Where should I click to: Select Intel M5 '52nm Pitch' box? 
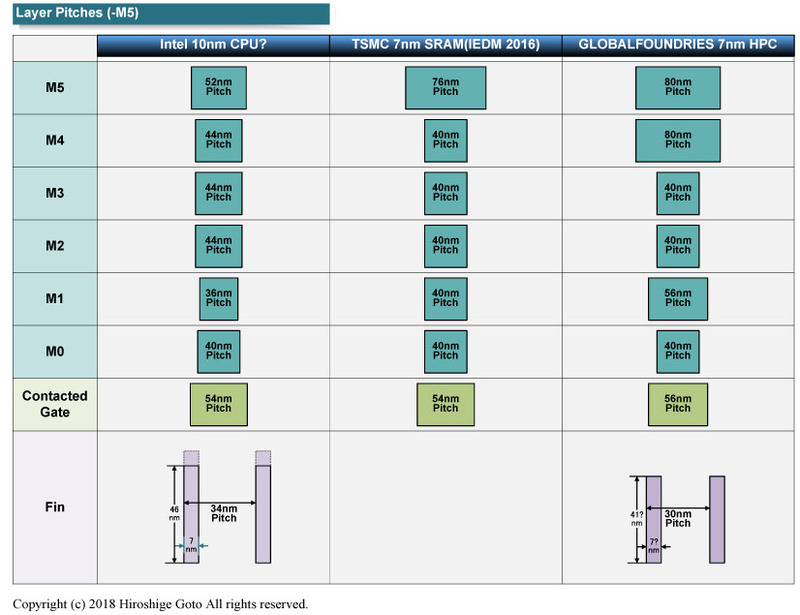click(219, 87)
